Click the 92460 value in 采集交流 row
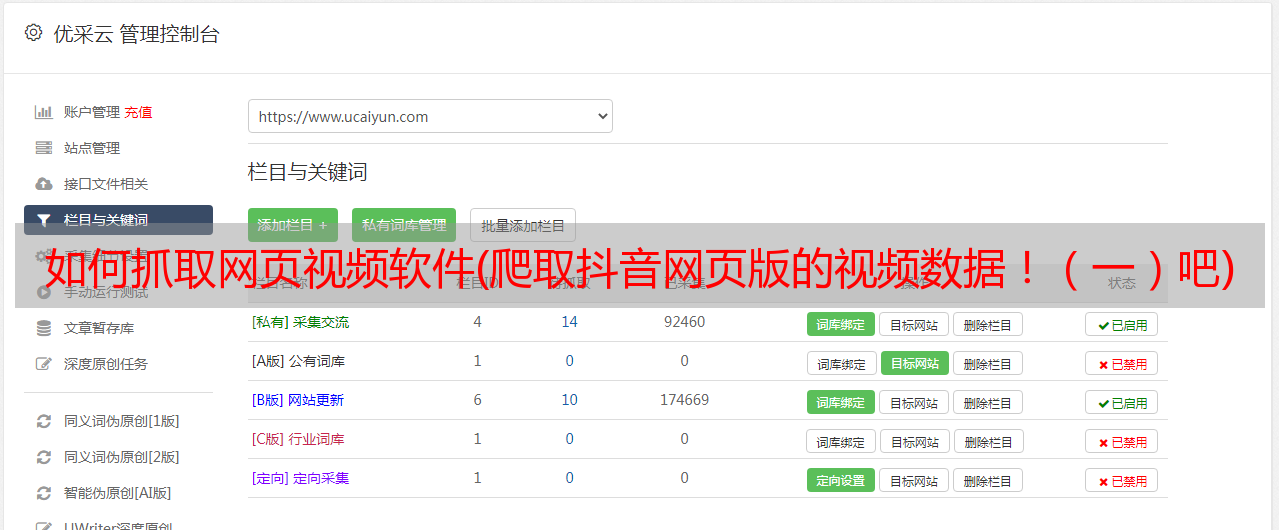 684,322
